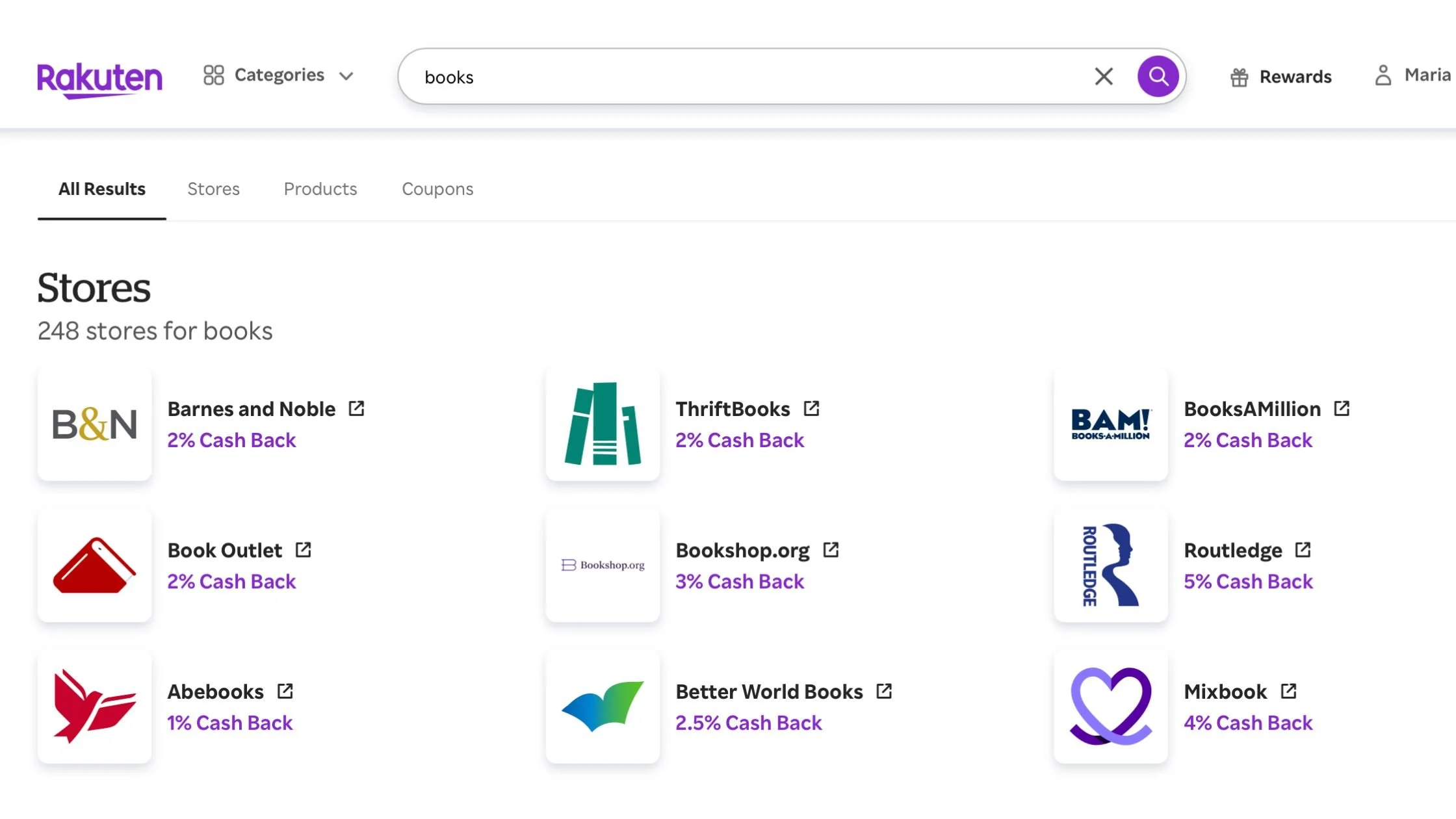Open the Barnes and Noble B&N logo

point(95,424)
